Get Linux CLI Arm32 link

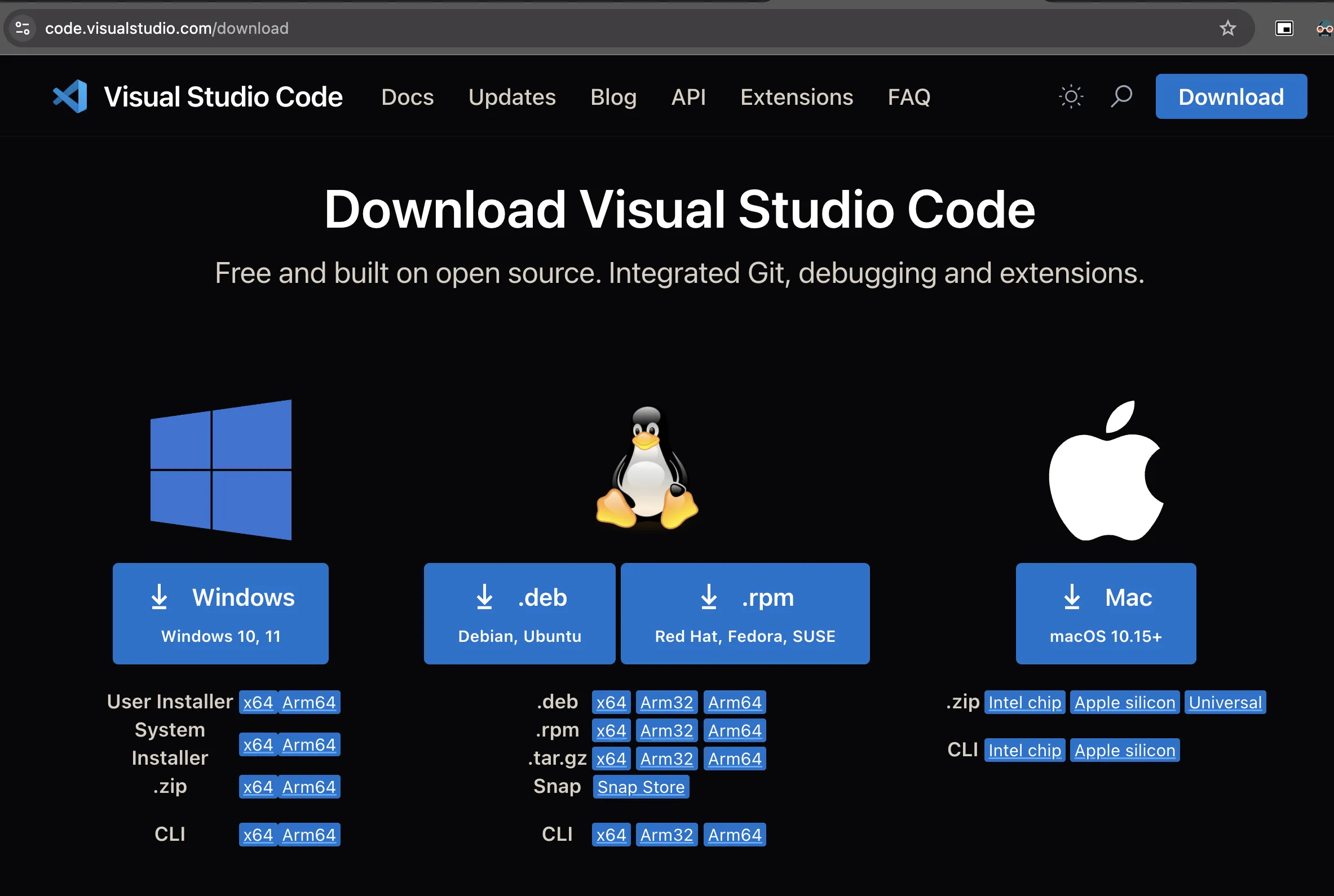(x=667, y=835)
